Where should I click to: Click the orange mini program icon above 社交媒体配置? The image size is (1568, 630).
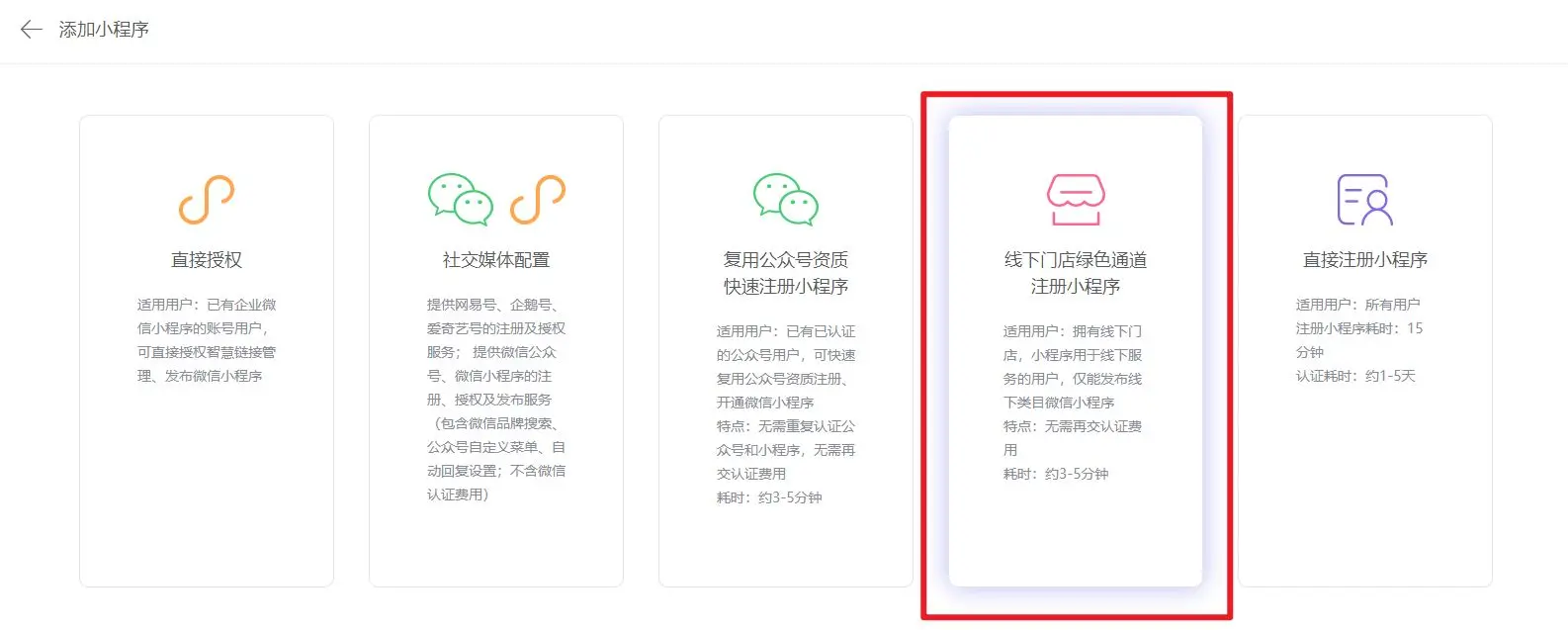[x=538, y=199]
